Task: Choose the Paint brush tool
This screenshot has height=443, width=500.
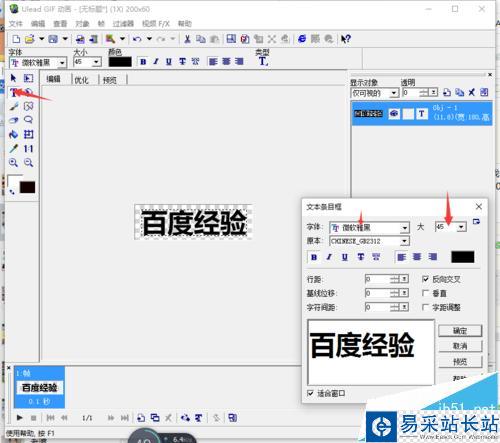Action: click(x=14, y=106)
